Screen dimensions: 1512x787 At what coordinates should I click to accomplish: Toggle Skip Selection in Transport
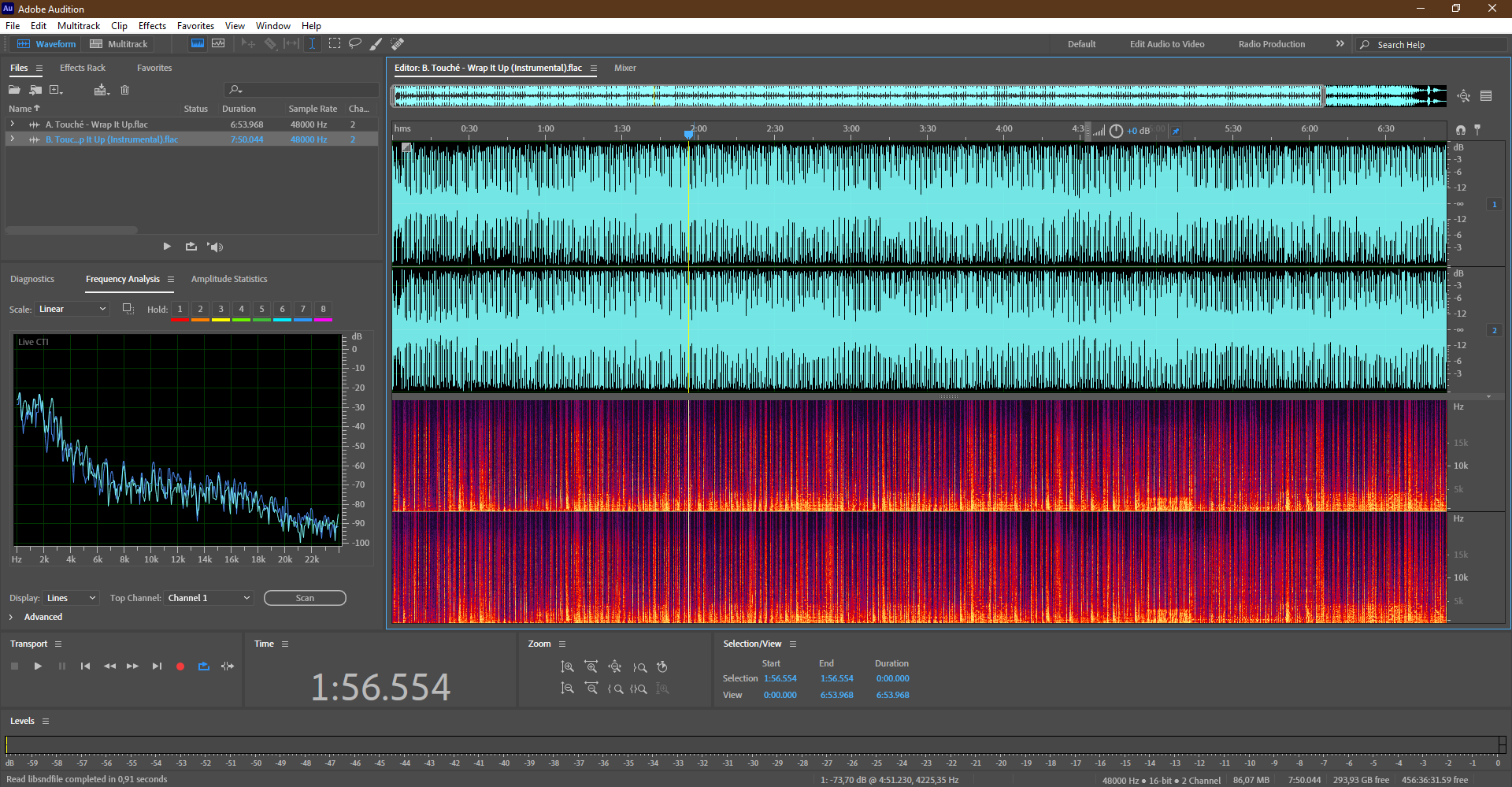228,666
